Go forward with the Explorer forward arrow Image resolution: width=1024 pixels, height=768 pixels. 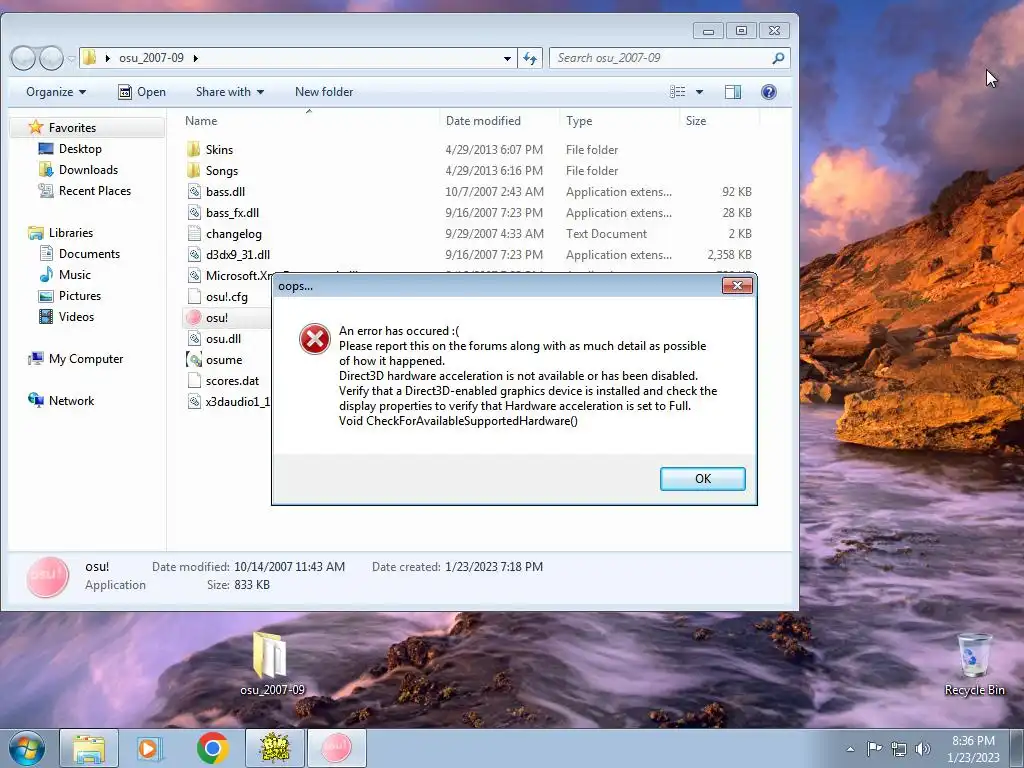[51, 58]
